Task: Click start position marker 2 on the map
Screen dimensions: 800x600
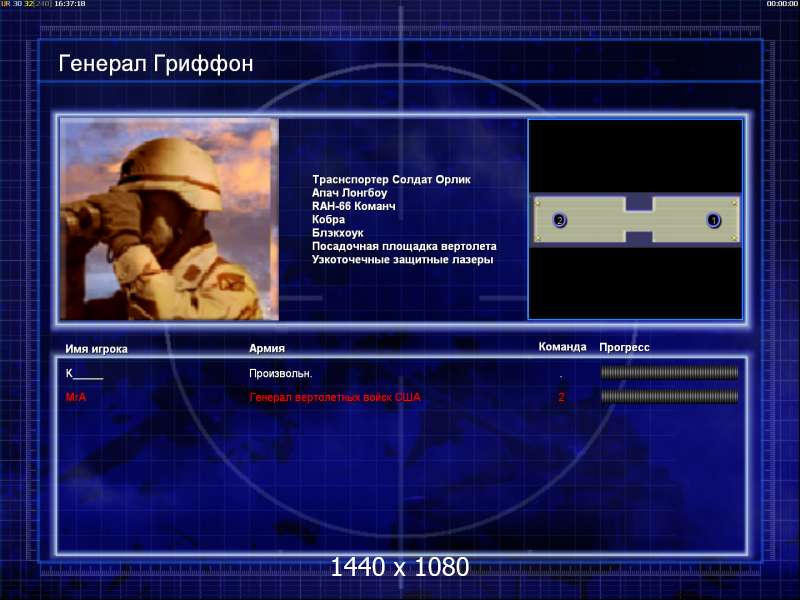Action: click(x=560, y=220)
